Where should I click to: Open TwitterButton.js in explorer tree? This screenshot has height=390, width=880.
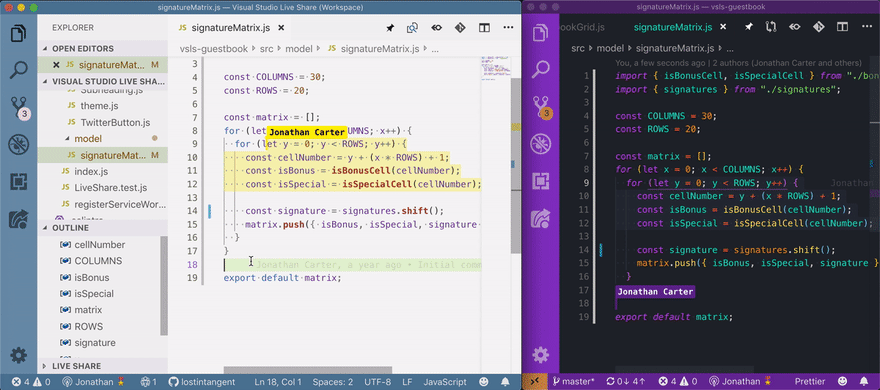coord(115,122)
